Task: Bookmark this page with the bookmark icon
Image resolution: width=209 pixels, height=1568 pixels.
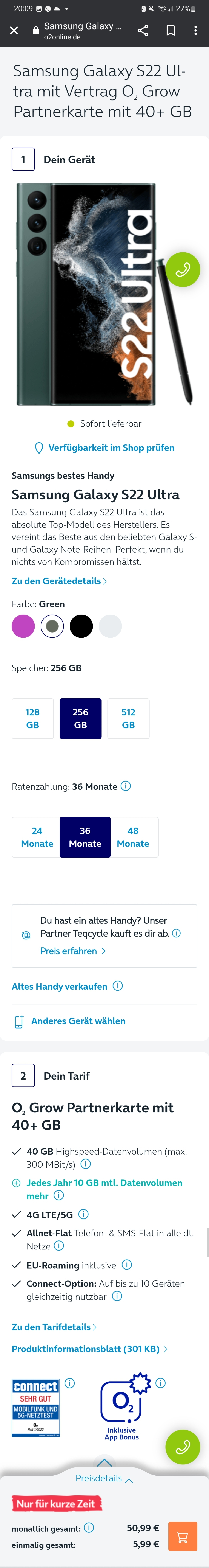Action: click(171, 30)
